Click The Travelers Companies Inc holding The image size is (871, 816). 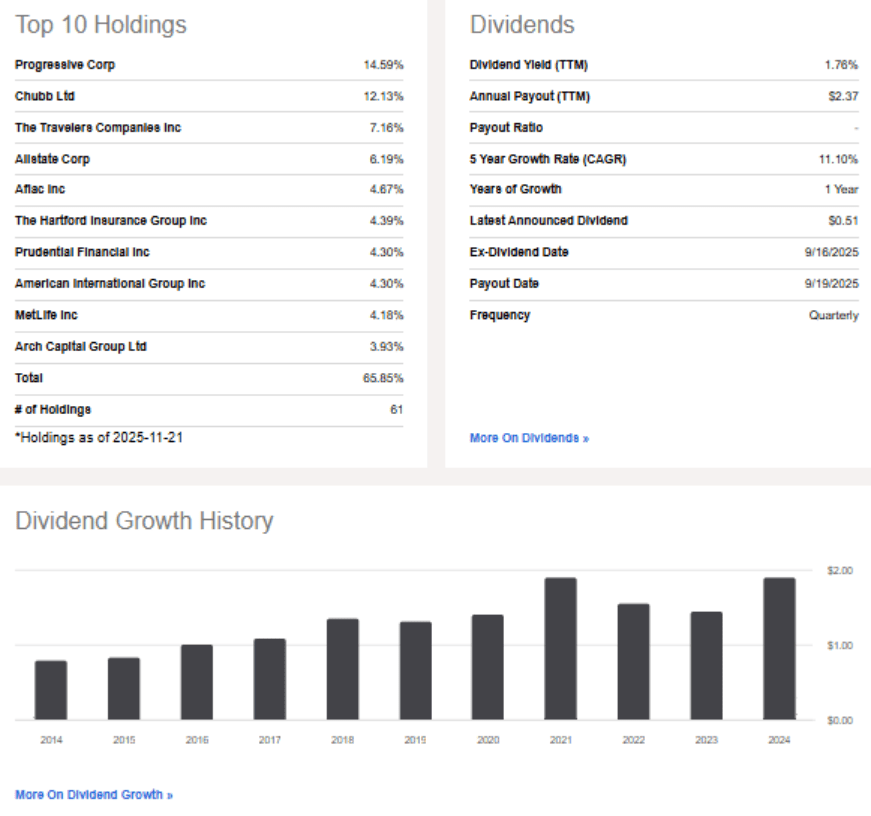[x=98, y=128]
